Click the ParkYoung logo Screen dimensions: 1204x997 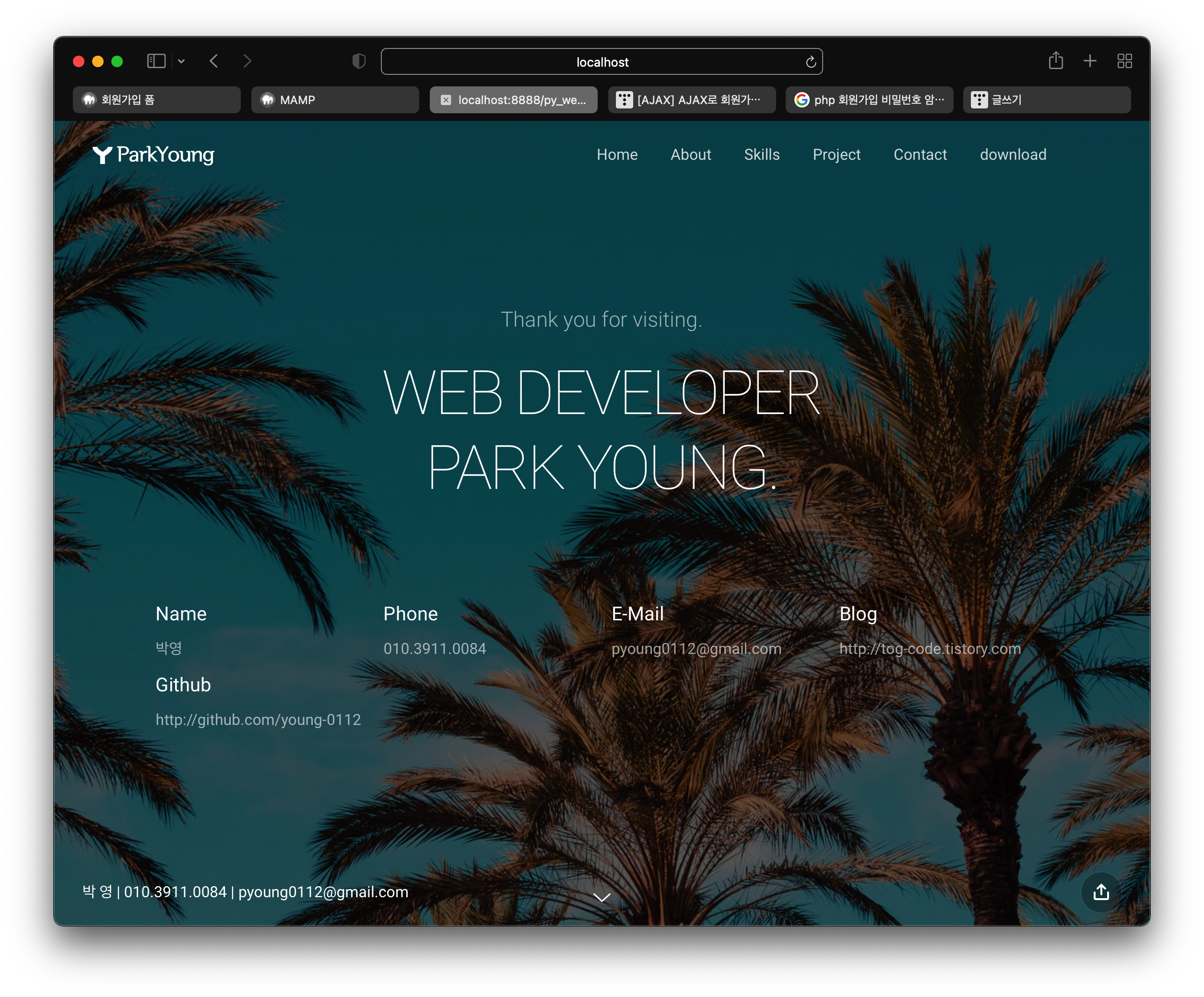pyautogui.click(x=153, y=155)
